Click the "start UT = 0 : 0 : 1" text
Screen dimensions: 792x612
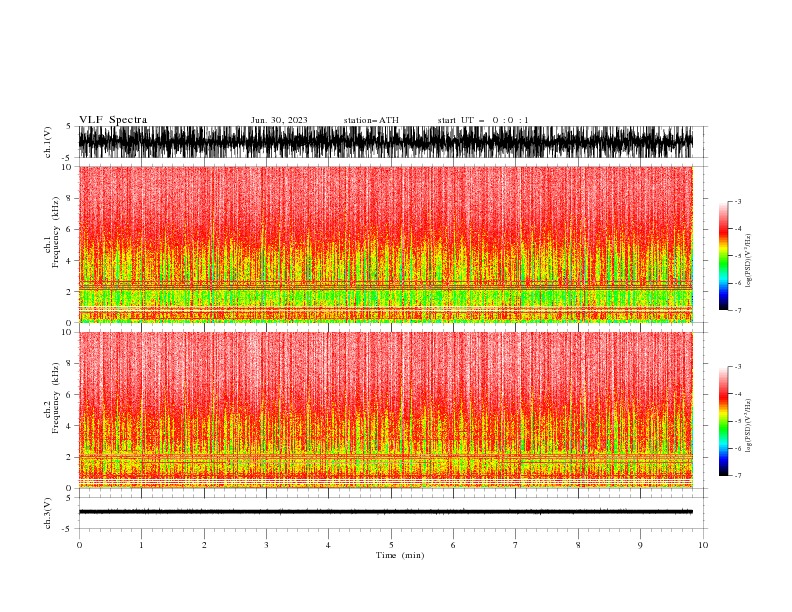click(483, 120)
